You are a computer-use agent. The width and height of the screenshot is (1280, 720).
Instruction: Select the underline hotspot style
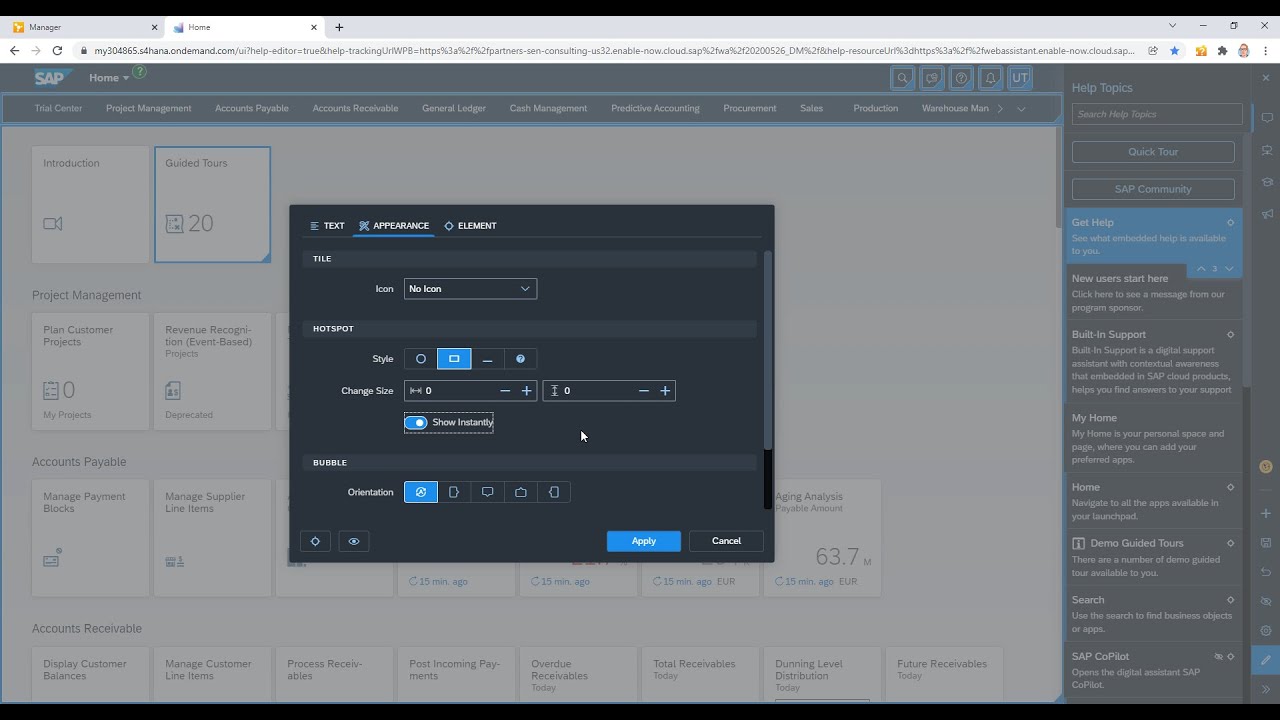point(487,359)
